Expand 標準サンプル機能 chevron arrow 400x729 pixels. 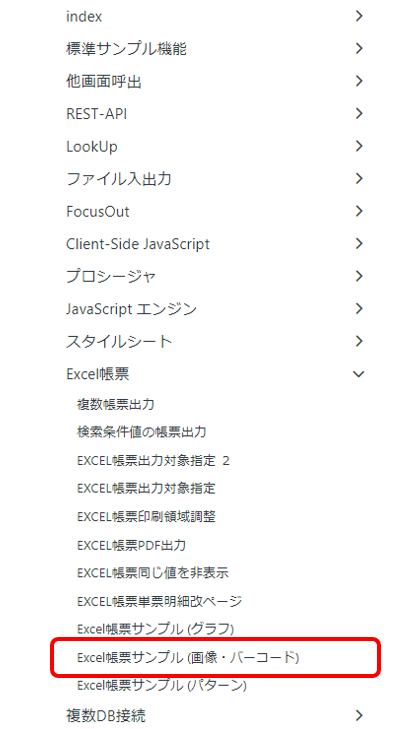coord(359,48)
